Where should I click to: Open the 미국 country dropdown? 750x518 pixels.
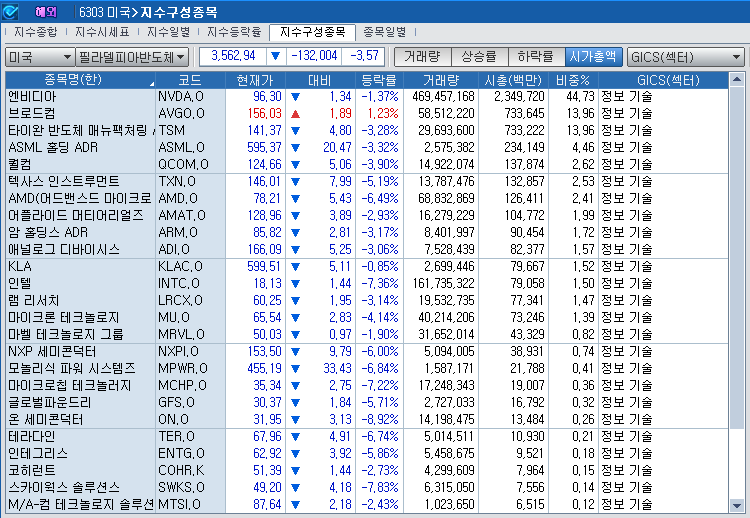40,57
